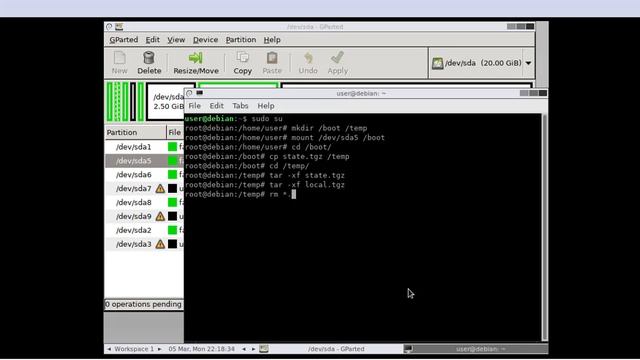This screenshot has width=640, height=360.
Task: Click the warning icon beside /dev/sda7
Action: pos(160,189)
